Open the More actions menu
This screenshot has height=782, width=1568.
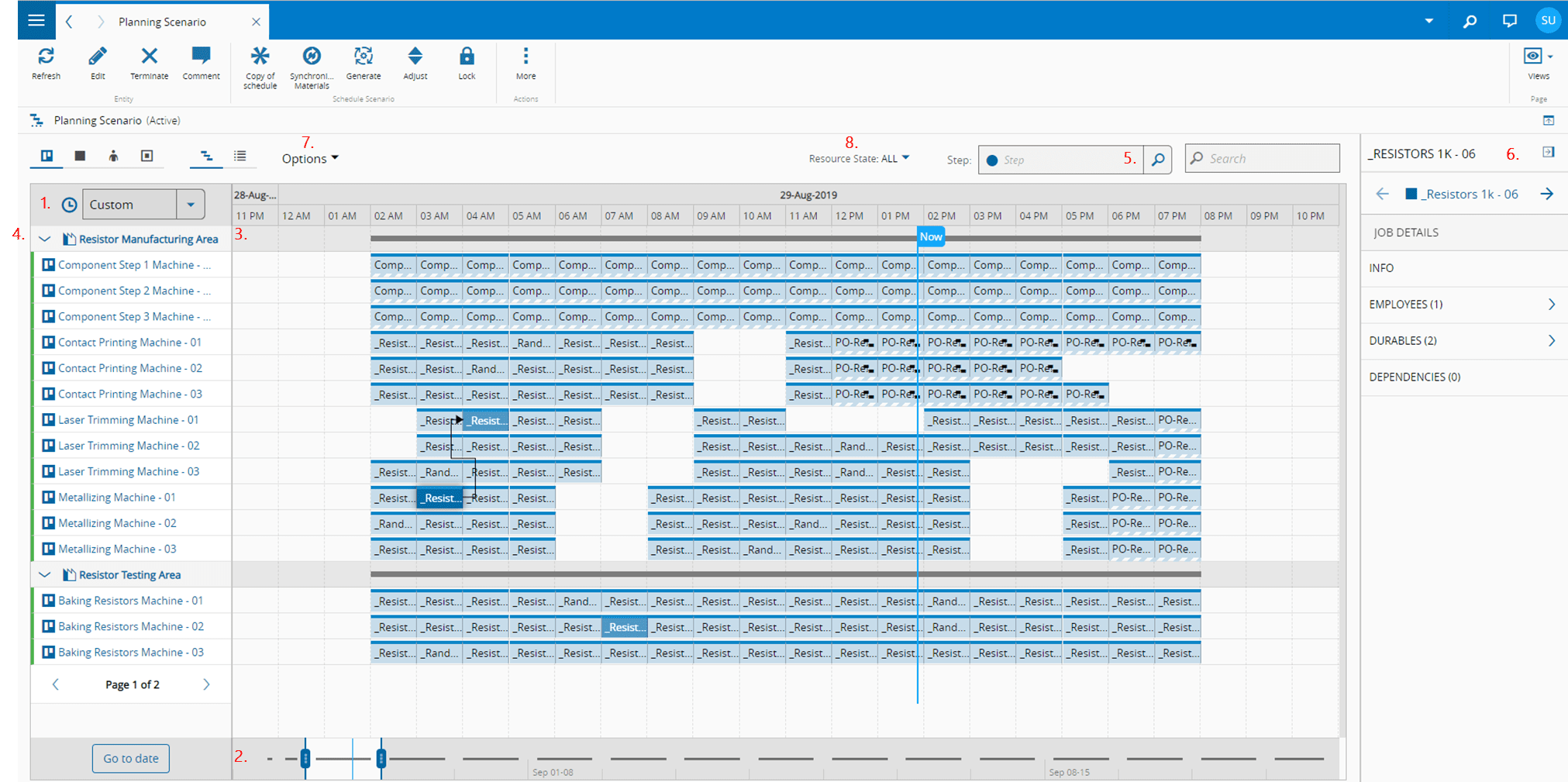[x=526, y=57]
